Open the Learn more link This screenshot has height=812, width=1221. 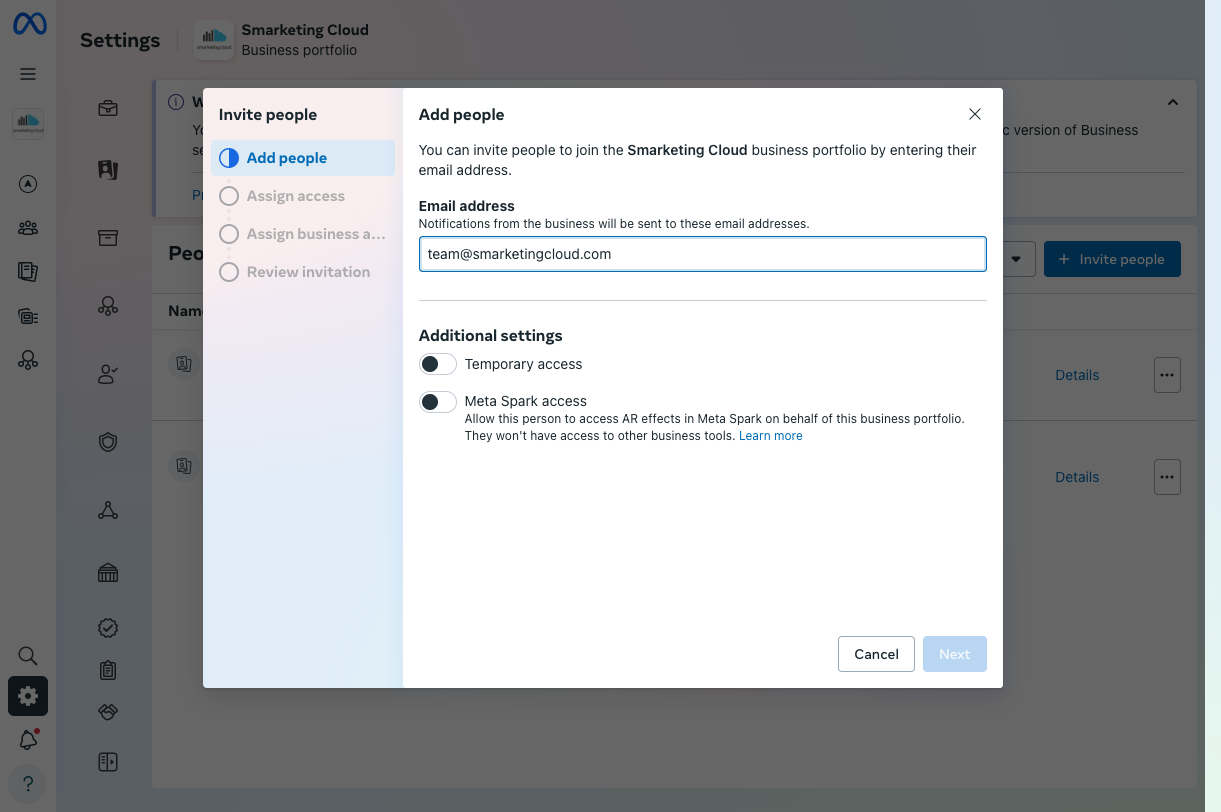[771, 436]
